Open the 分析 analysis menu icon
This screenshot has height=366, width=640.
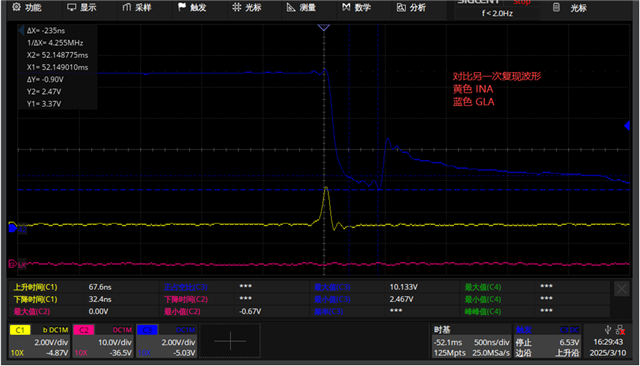[401, 7]
